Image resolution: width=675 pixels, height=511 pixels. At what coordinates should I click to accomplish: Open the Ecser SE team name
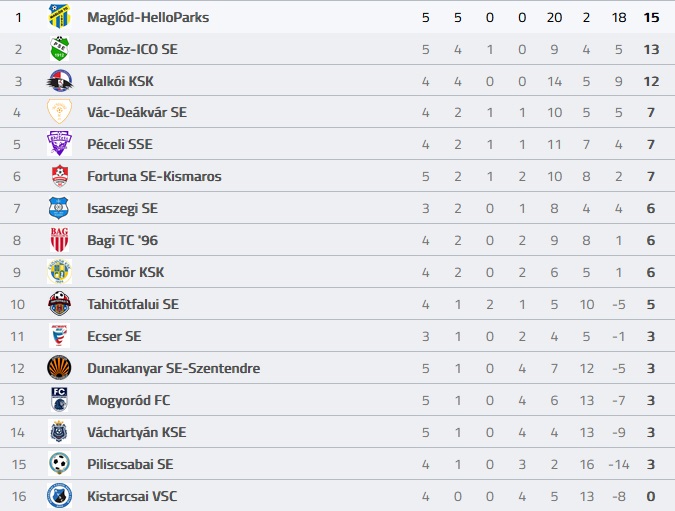114,336
